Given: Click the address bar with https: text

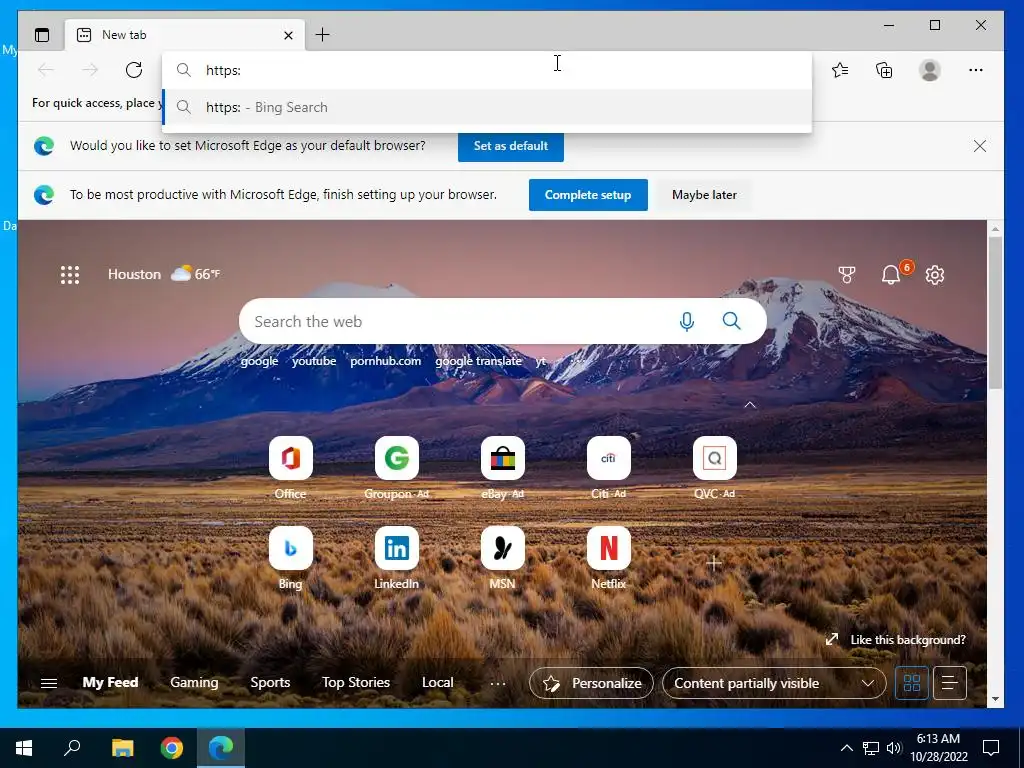Looking at the screenshot, I should 487,70.
